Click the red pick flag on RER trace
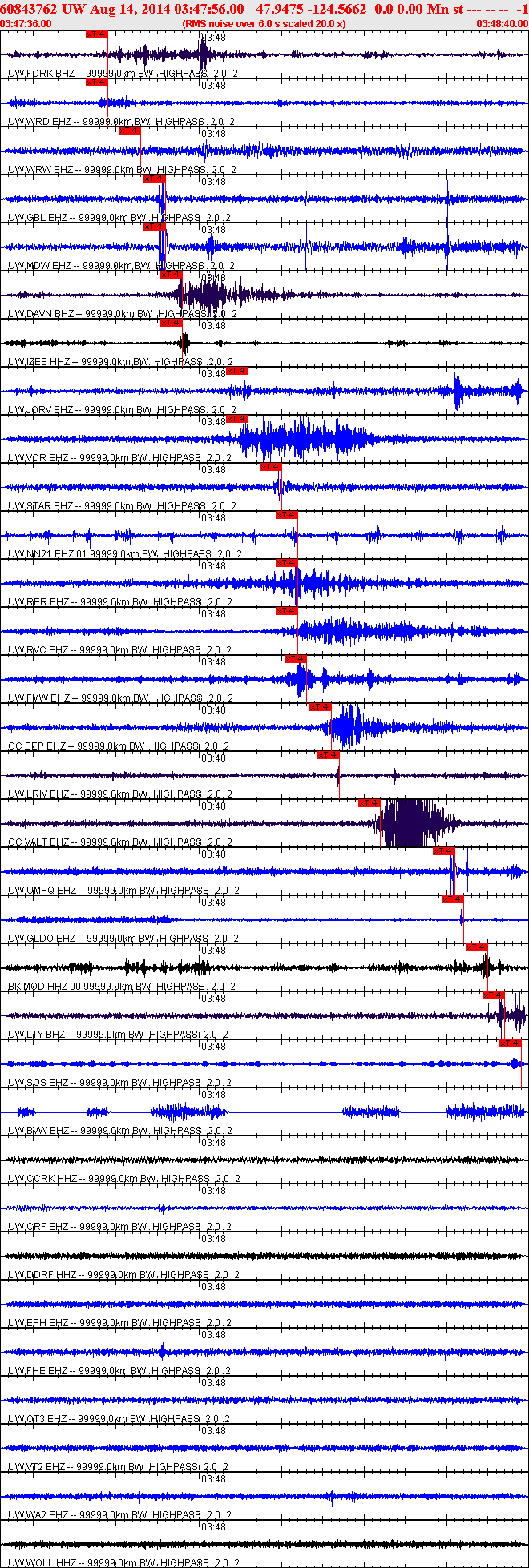The image size is (529, 1568). click(x=286, y=563)
